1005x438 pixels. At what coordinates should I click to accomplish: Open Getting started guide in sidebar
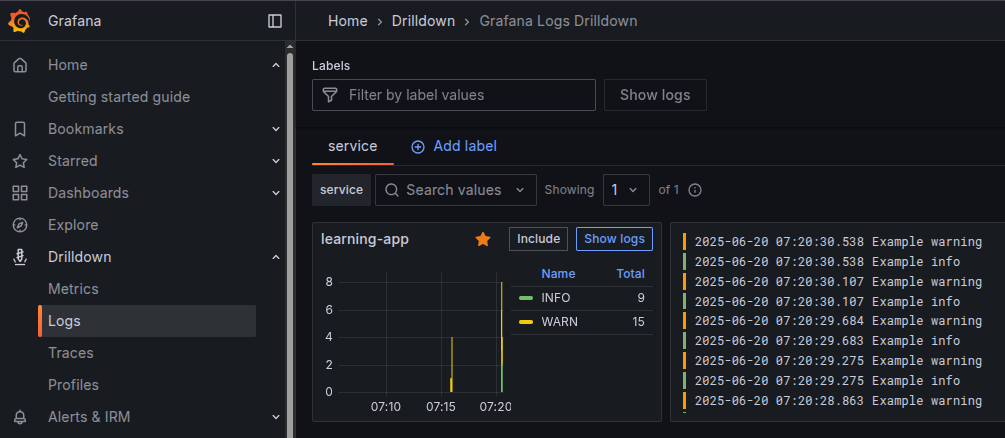119,97
